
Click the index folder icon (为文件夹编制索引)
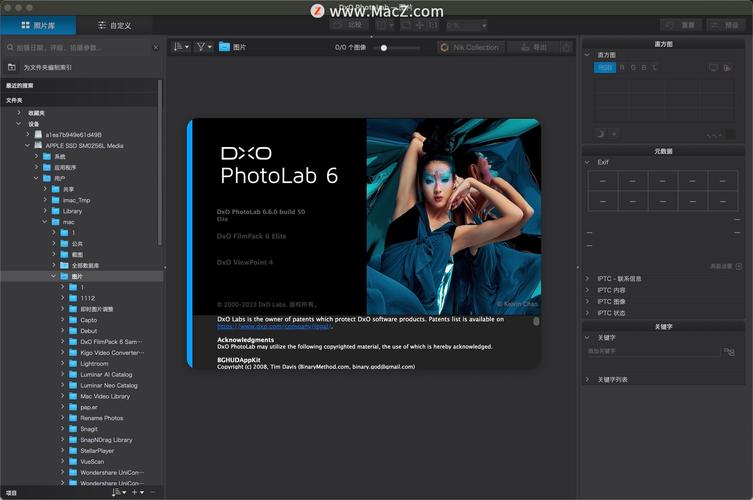pos(12,67)
